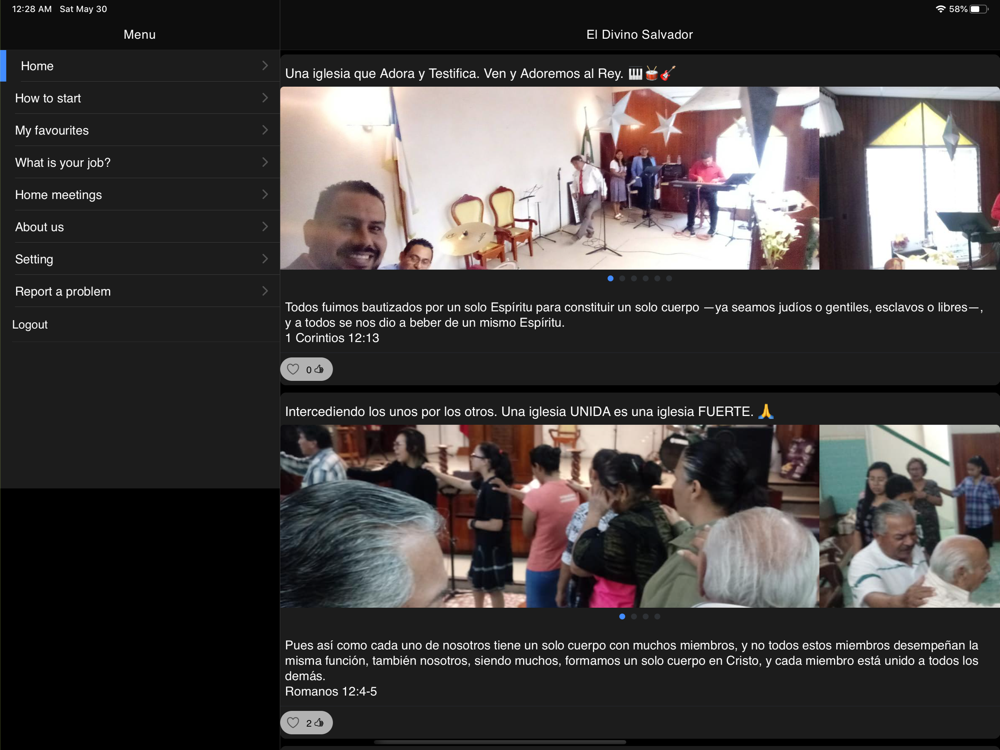Open the elderly men embracing photo
Image resolution: width=1000 pixels, height=750 pixels.
pos(910,516)
